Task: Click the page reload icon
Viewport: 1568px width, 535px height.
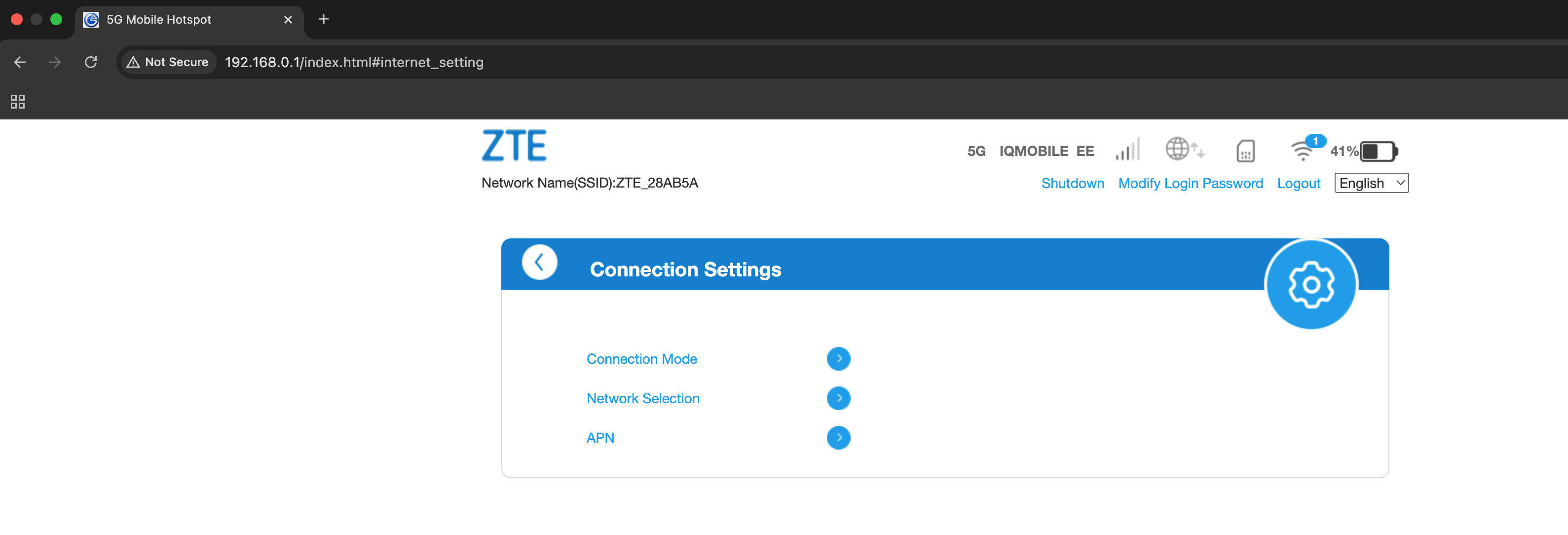Action: click(91, 62)
